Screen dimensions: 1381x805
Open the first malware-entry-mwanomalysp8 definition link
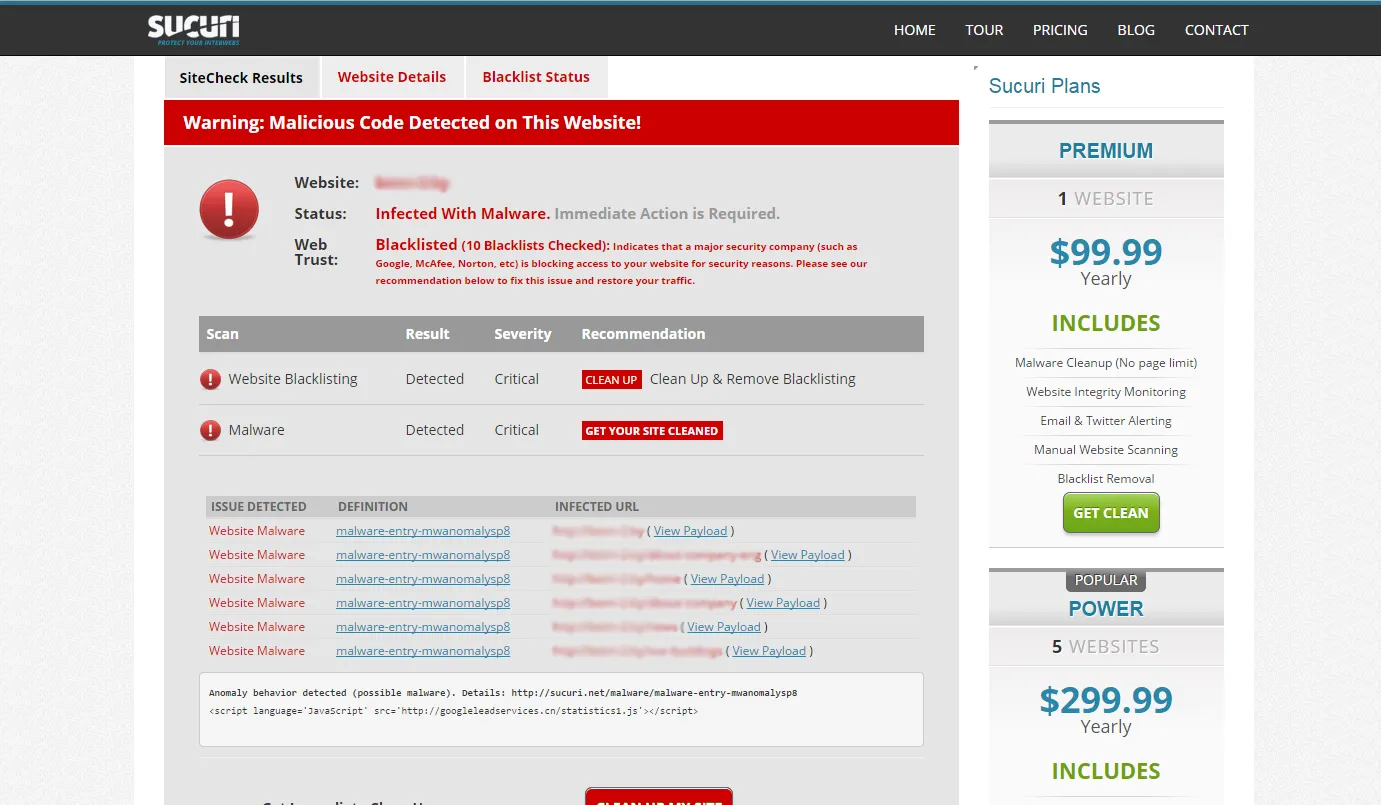pos(423,531)
